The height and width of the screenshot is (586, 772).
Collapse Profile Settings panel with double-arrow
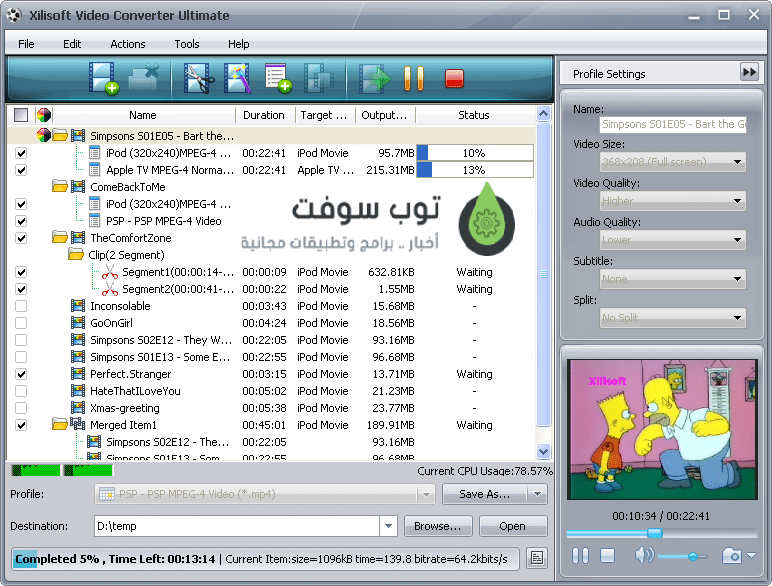click(x=749, y=72)
